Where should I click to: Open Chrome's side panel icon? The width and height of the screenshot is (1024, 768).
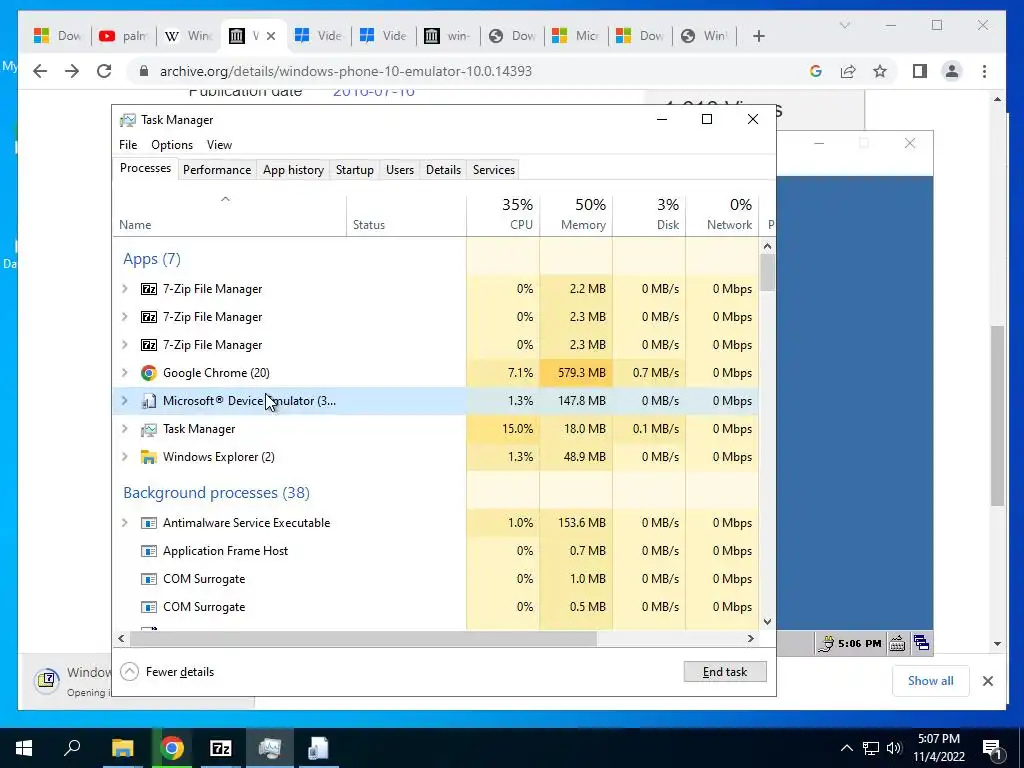(920, 71)
